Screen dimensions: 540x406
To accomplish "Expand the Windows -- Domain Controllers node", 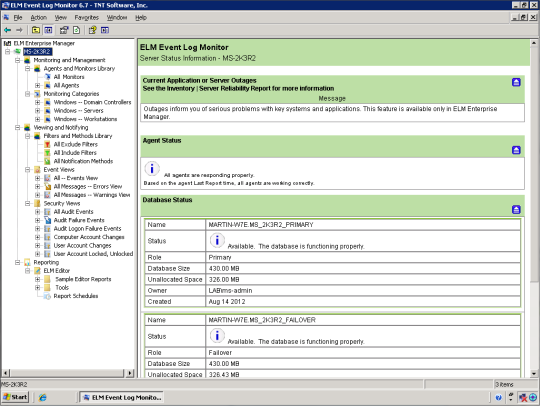I will [38, 102].
